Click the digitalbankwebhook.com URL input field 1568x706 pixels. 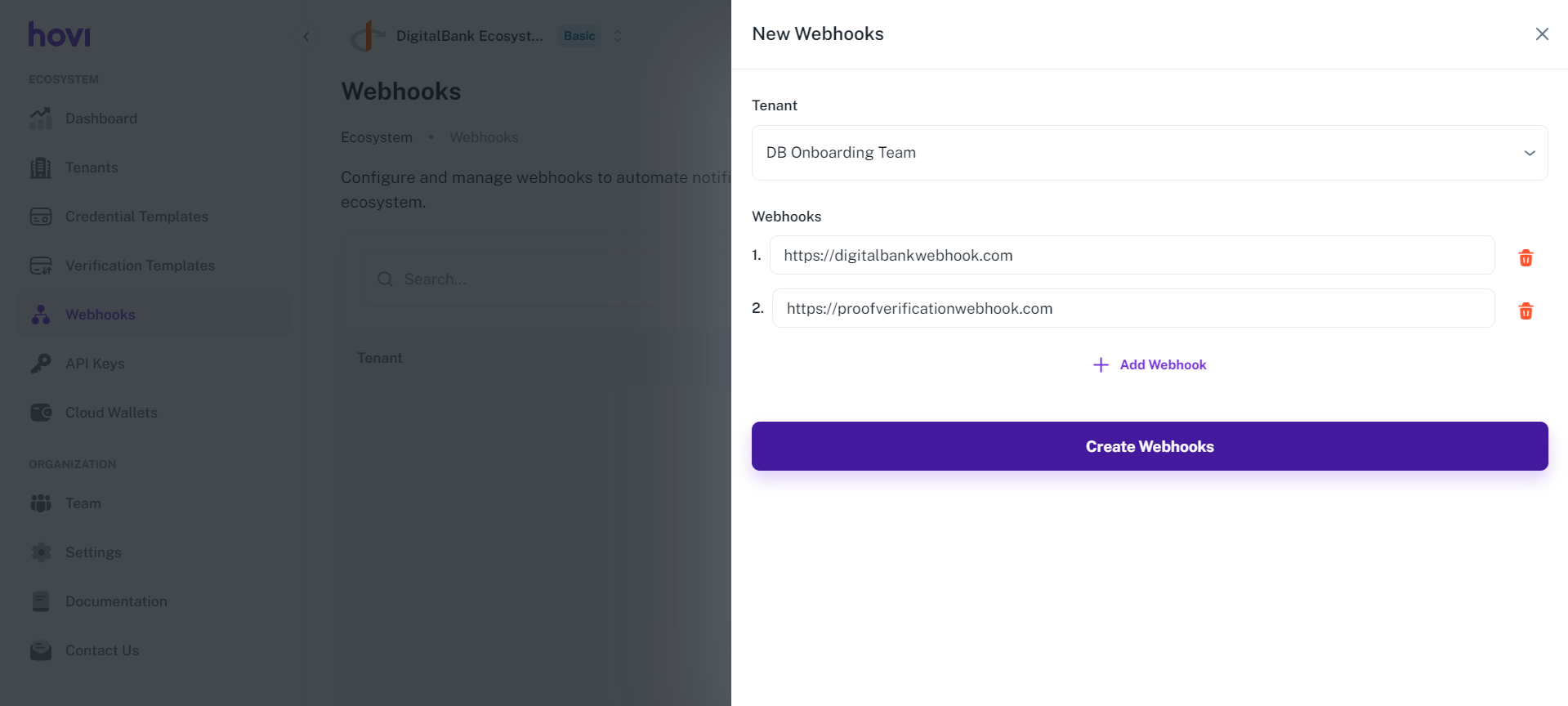pos(1132,256)
